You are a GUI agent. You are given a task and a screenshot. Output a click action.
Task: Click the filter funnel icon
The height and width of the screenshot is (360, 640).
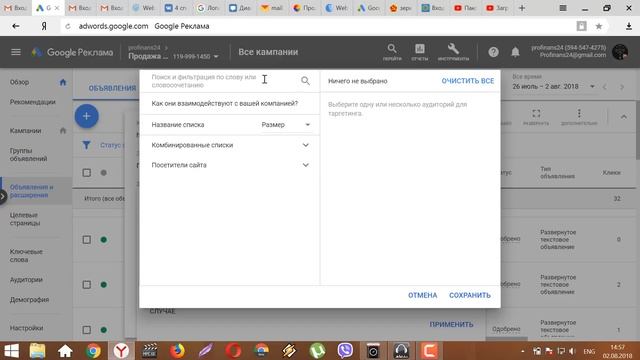click(x=86, y=145)
